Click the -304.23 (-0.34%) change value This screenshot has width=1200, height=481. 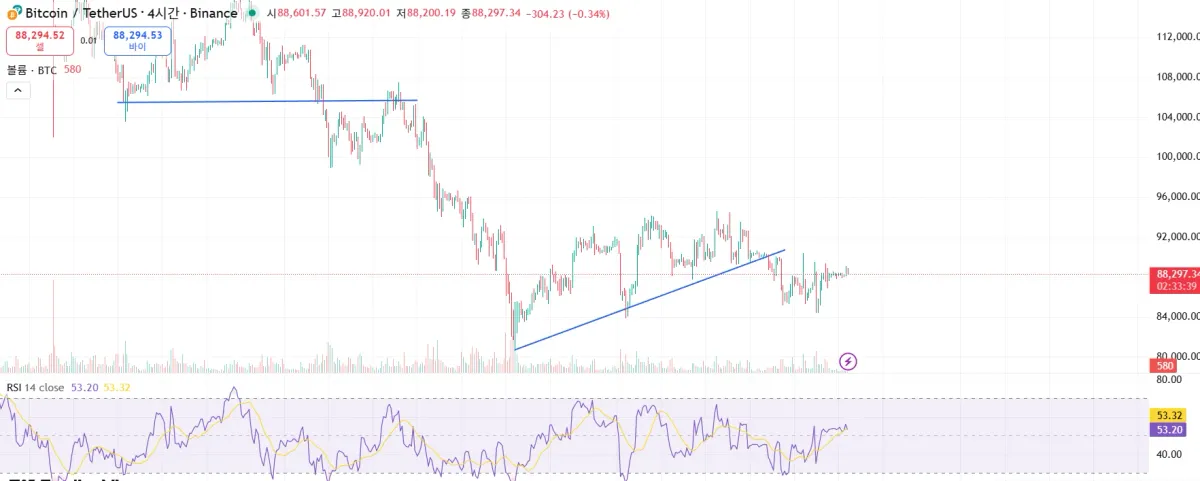569,14
